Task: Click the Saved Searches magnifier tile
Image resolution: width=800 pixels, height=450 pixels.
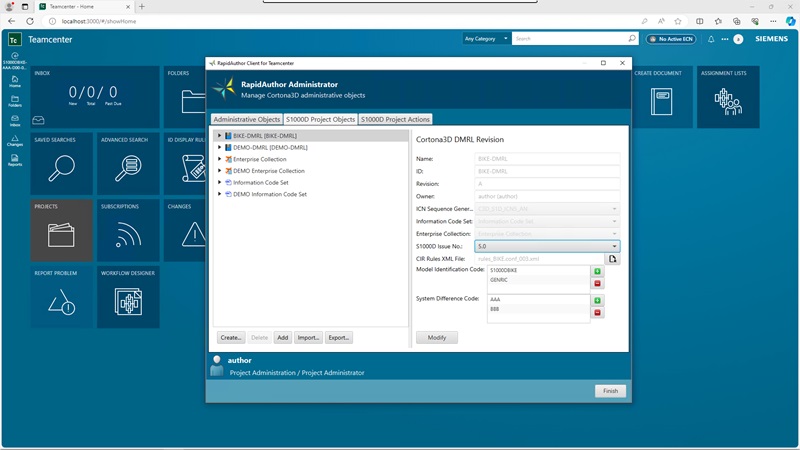Action: [61, 163]
